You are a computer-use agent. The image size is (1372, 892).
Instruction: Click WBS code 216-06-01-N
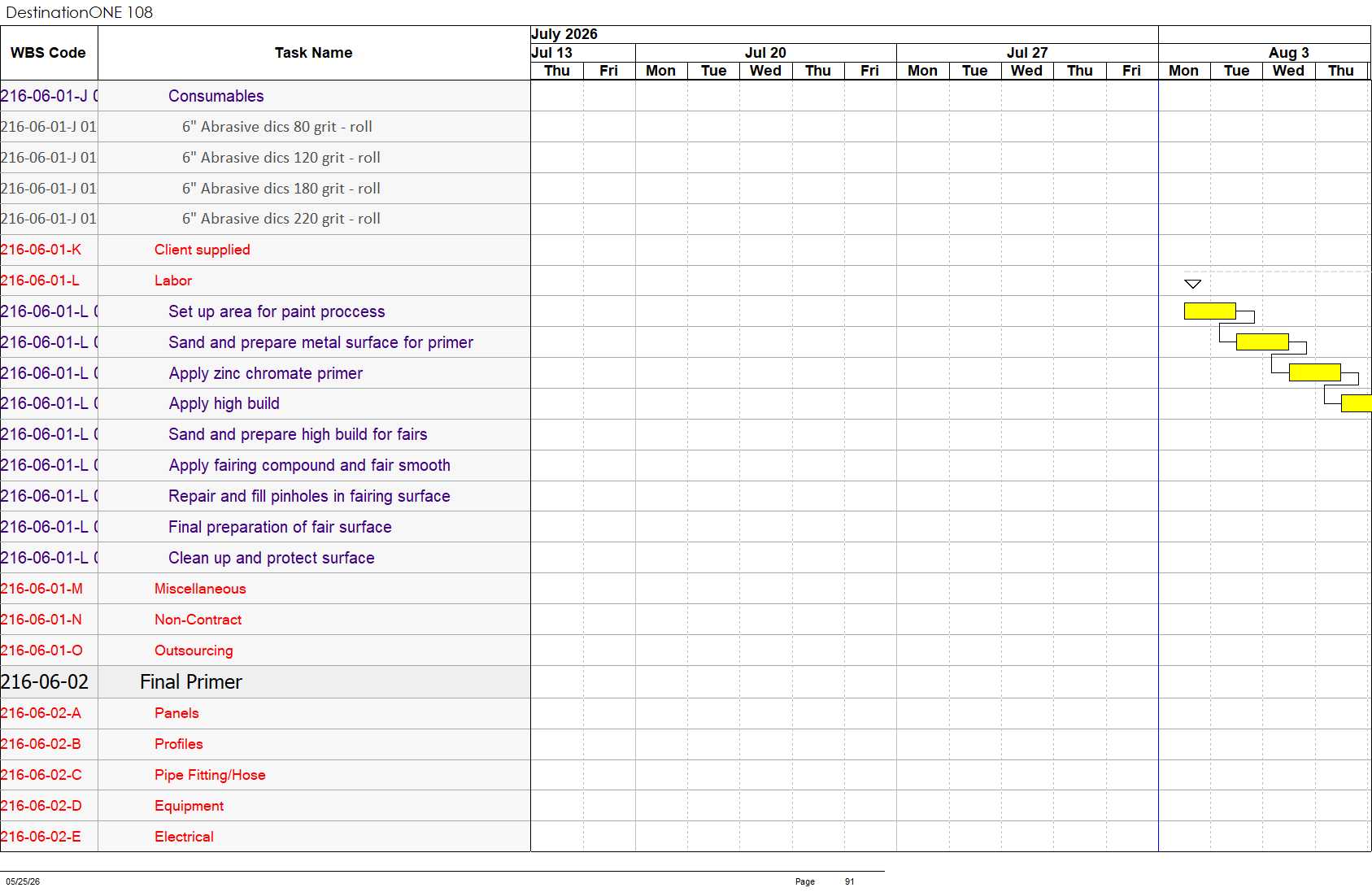41,620
